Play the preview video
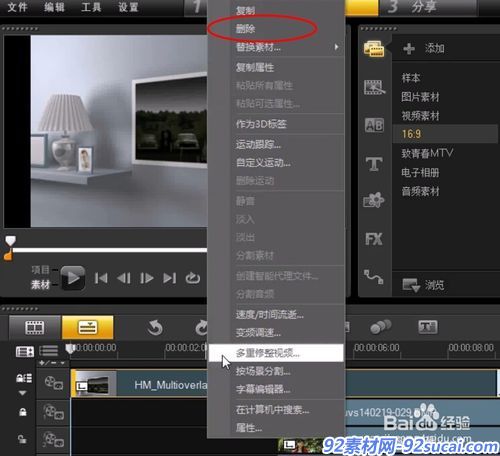500x456 pixels. pyautogui.click(x=73, y=278)
